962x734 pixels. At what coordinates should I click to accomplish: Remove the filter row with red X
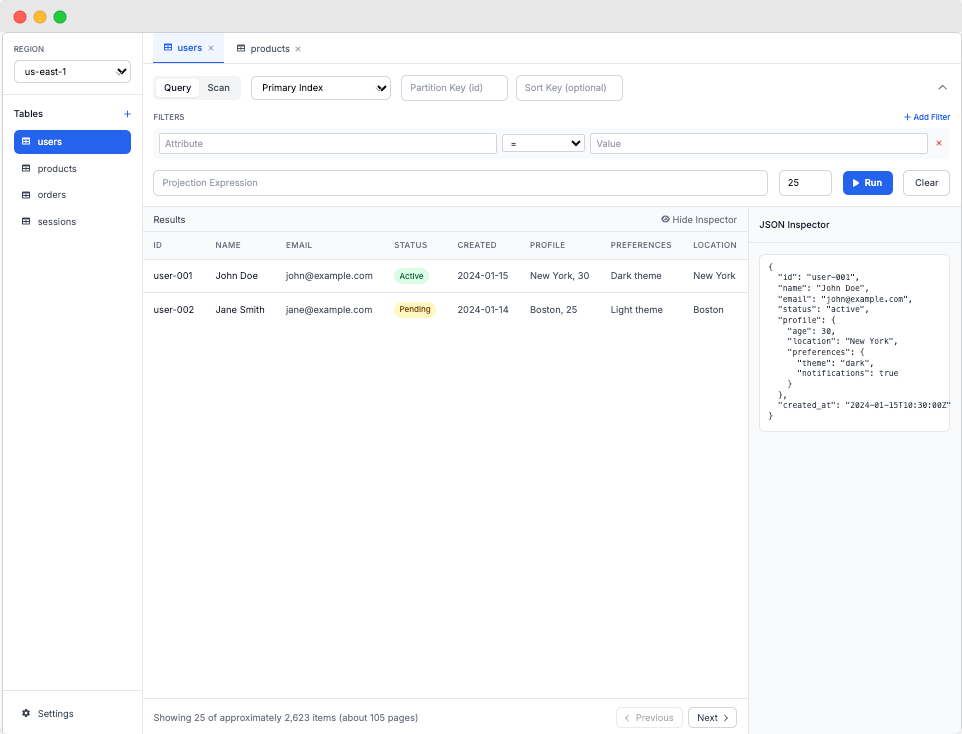pos(939,143)
